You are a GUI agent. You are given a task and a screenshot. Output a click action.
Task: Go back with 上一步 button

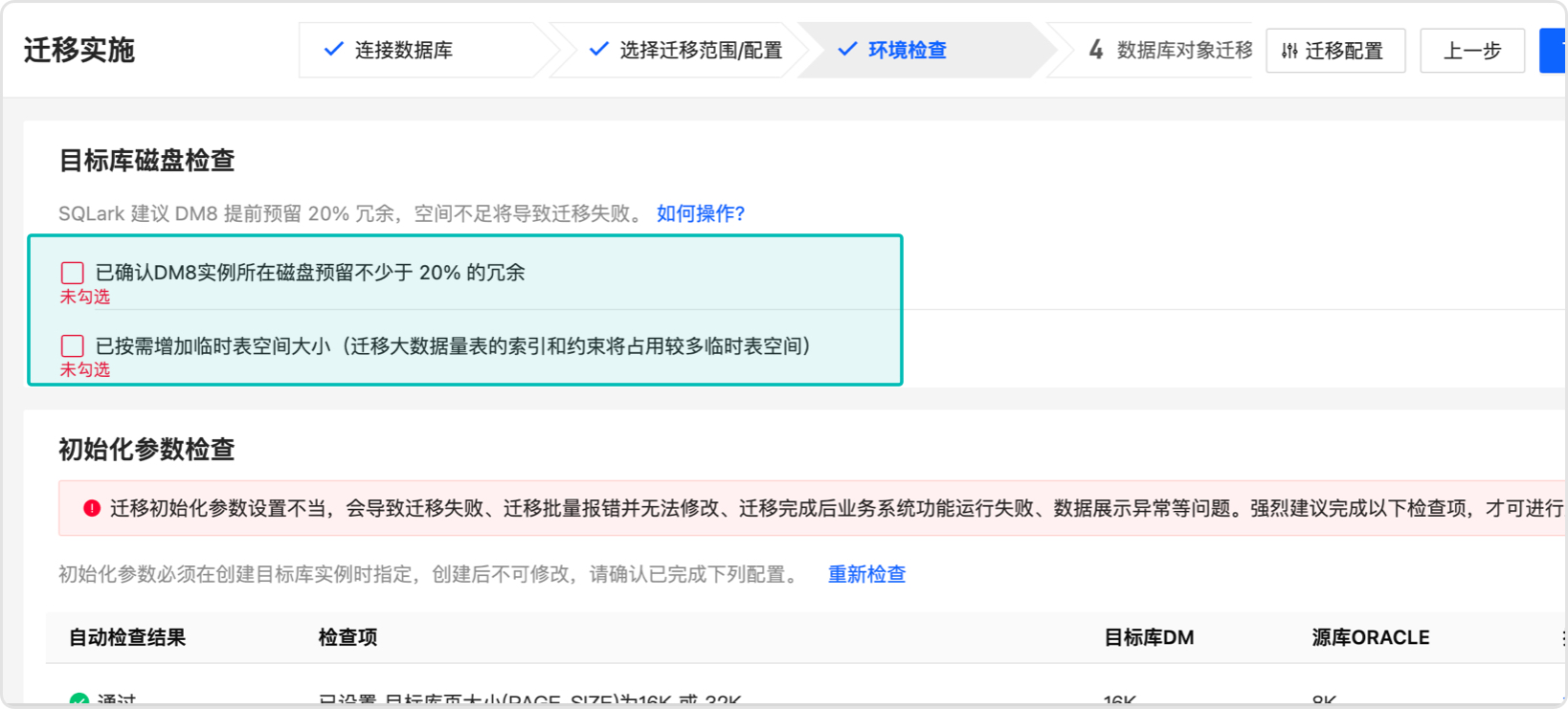1472,51
